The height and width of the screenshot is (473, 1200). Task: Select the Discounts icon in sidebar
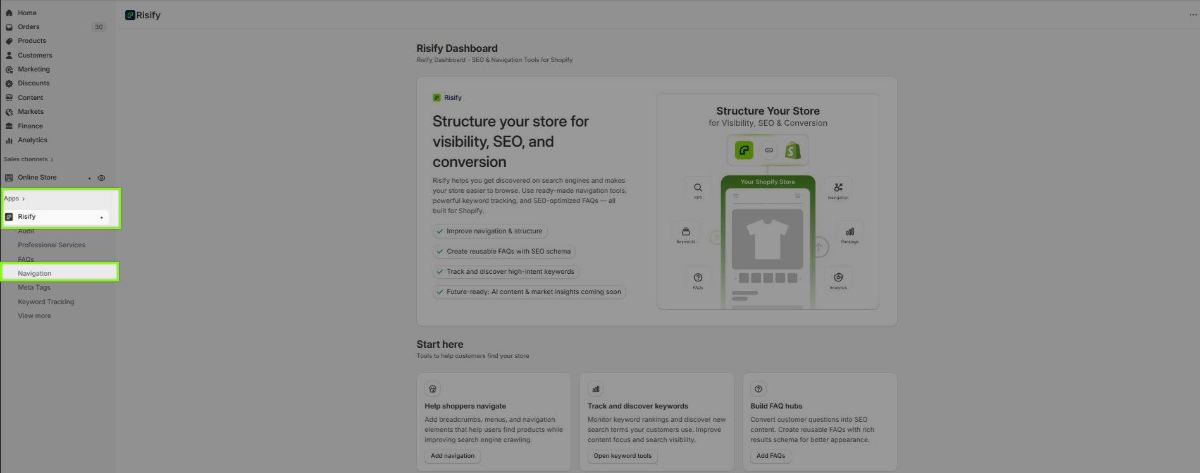(9, 83)
